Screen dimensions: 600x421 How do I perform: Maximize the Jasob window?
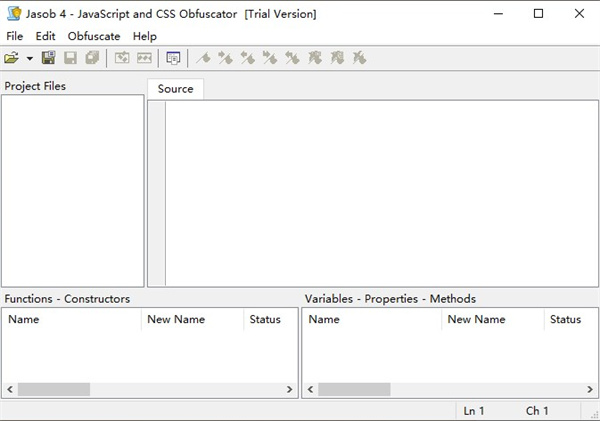[538, 14]
